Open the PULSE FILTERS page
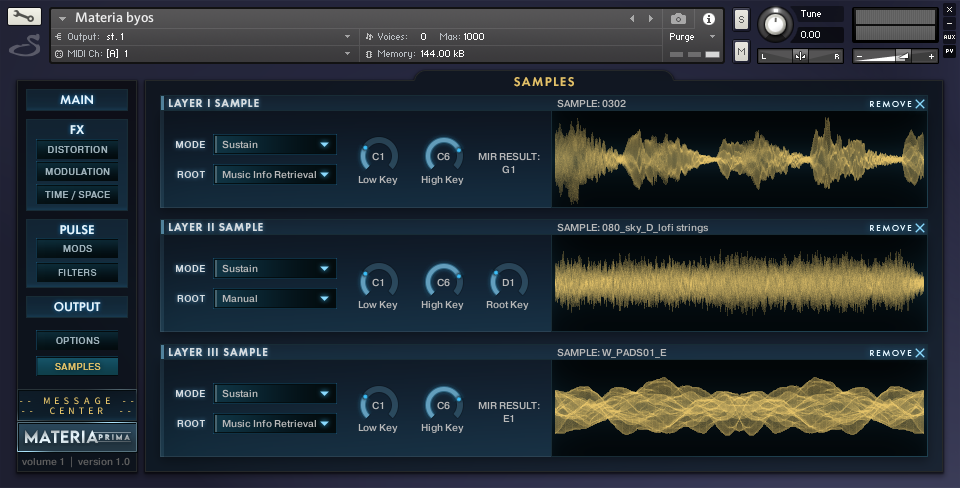Screen dimensions: 960x488 (x=77, y=272)
